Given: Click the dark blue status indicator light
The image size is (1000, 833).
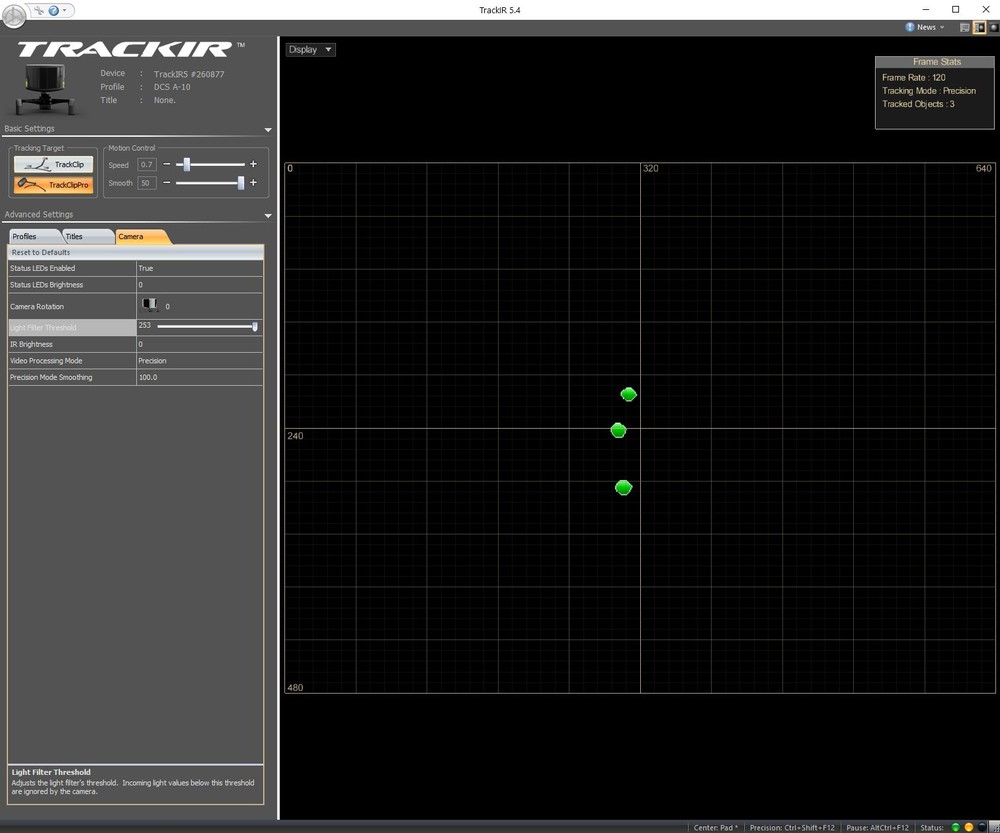Looking at the screenshot, I should click(982, 827).
